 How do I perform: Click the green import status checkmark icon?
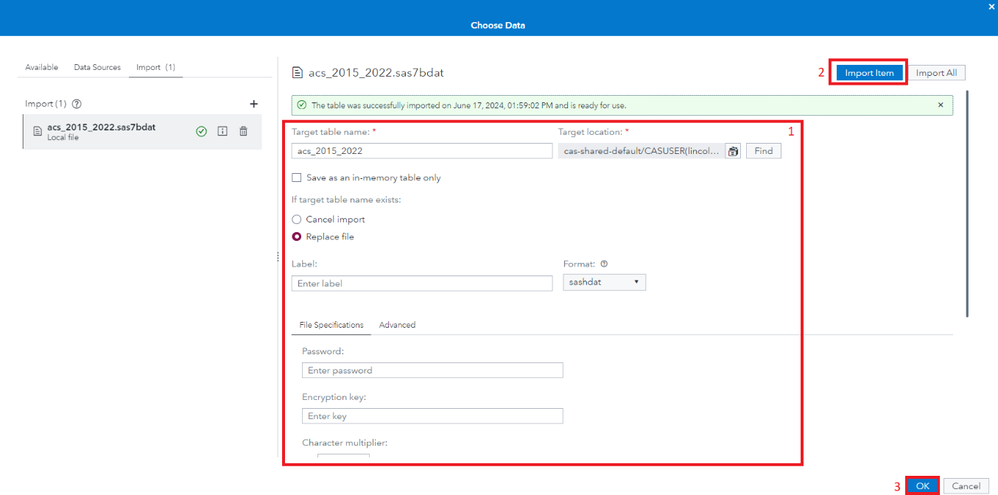pos(201,131)
